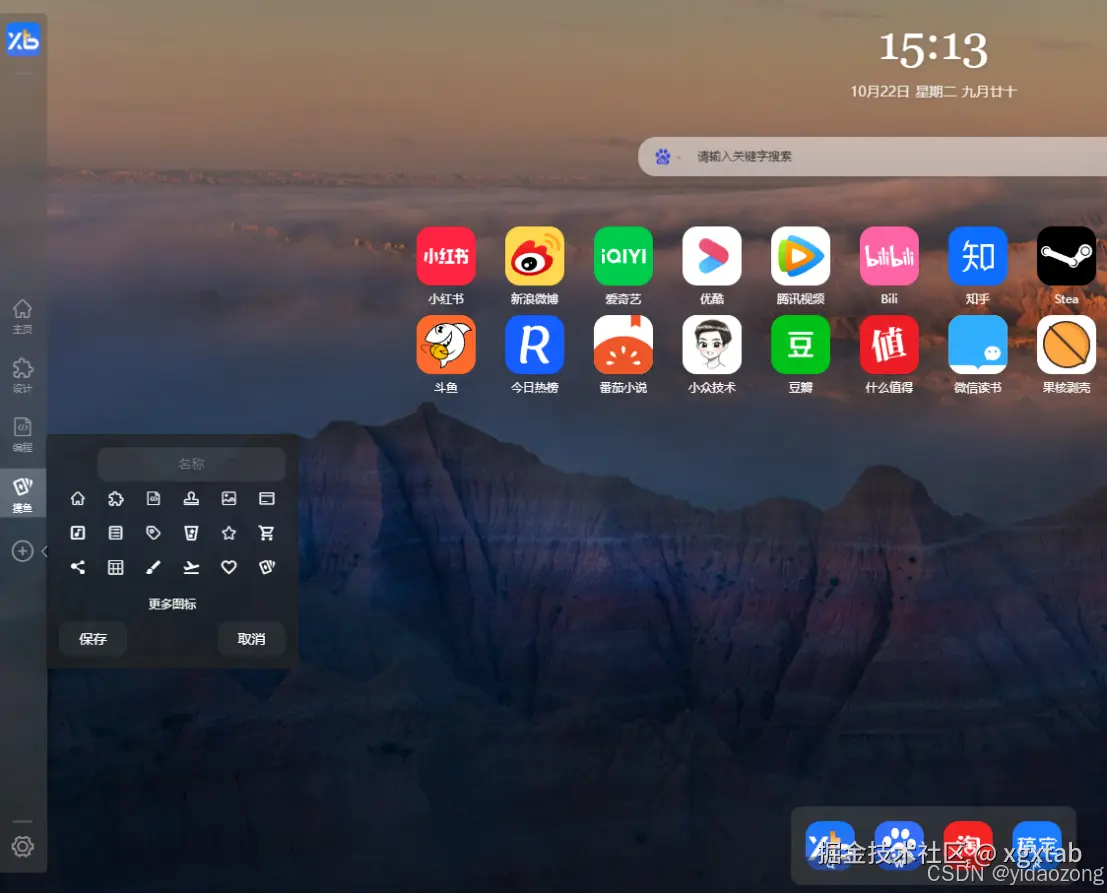
Task: Choose the puzzle piece icon in picker
Action: [x=116, y=499]
